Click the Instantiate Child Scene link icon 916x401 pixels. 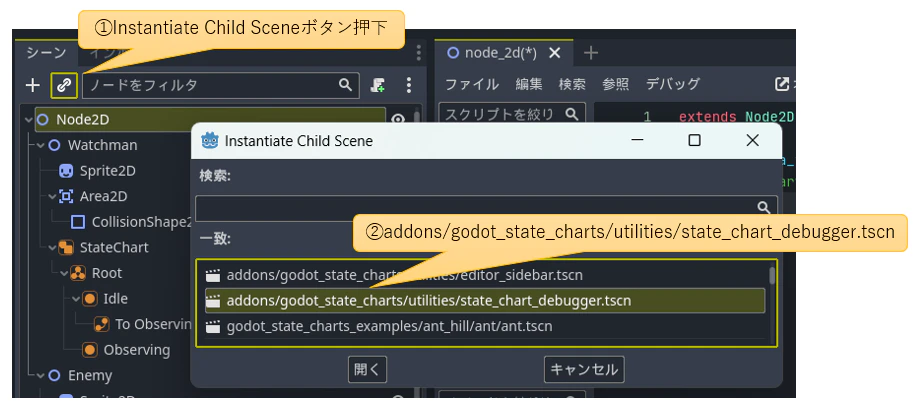coord(64,85)
